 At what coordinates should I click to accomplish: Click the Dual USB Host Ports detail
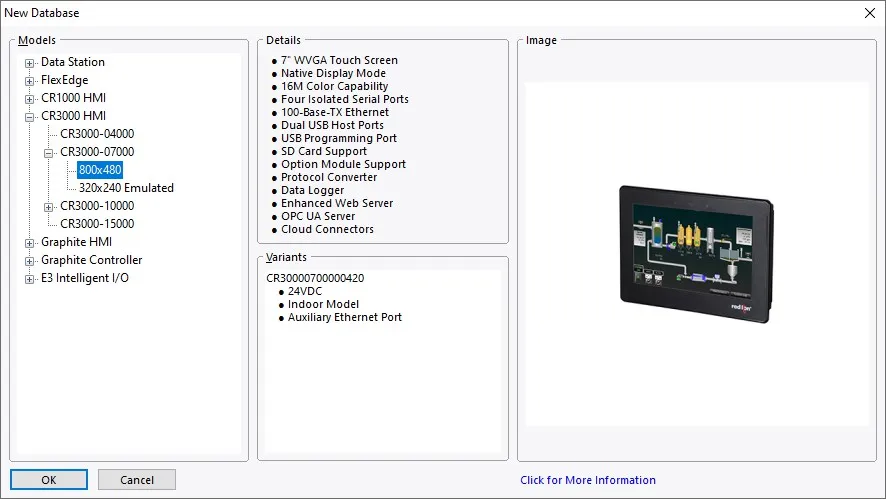(x=332, y=125)
